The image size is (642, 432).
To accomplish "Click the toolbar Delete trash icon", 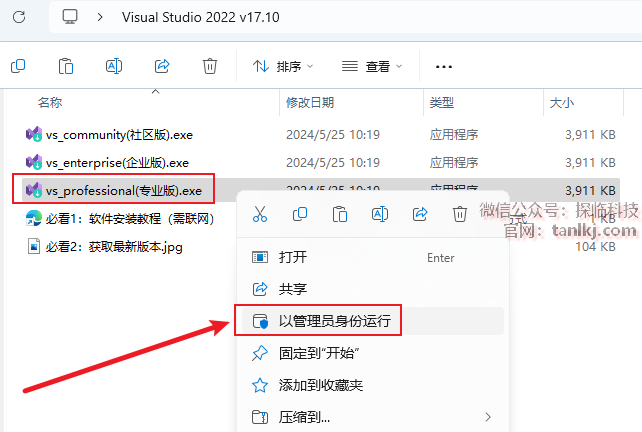I will point(210,66).
